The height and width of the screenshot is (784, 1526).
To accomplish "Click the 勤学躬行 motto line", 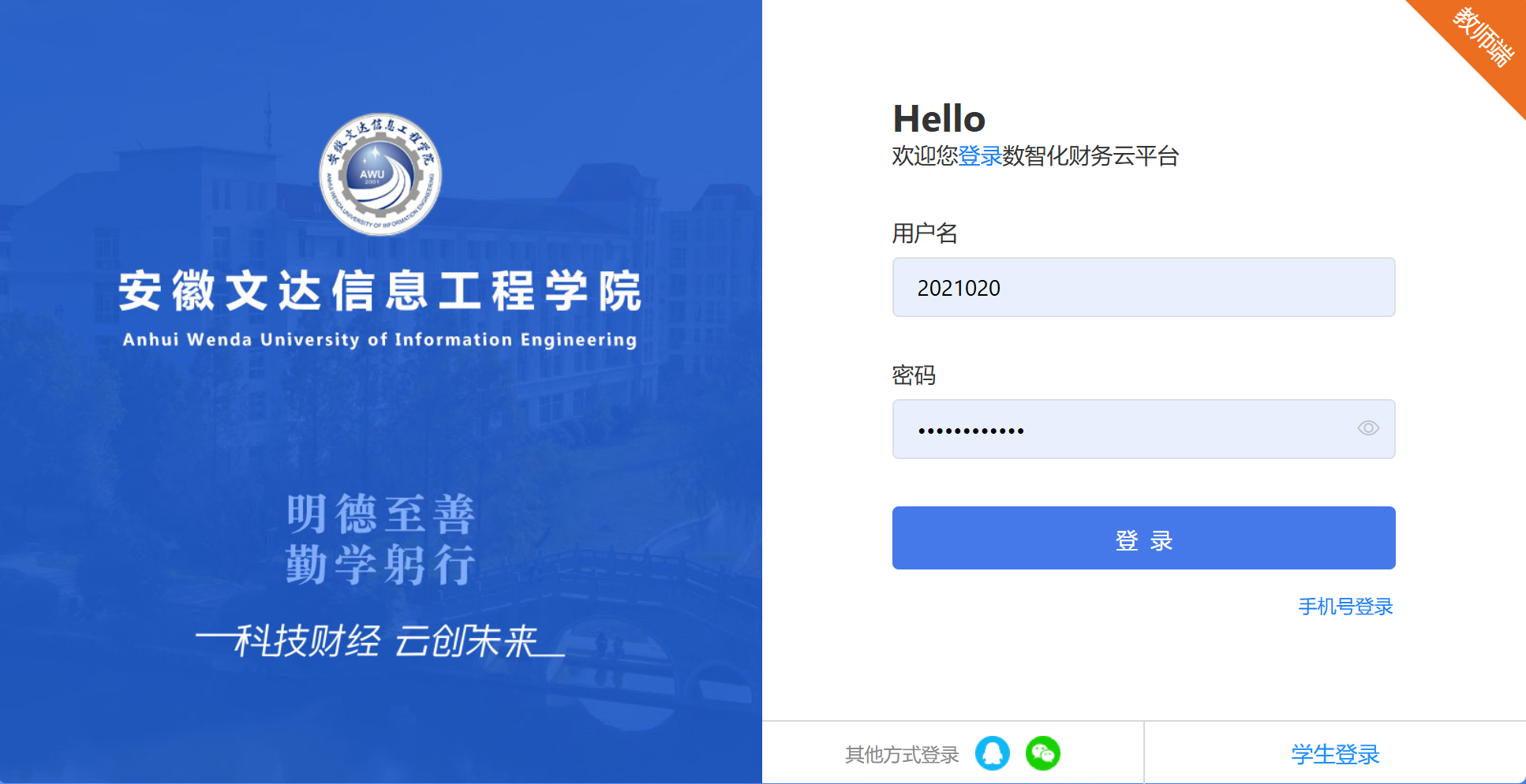I will pyautogui.click(x=381, y=565).
